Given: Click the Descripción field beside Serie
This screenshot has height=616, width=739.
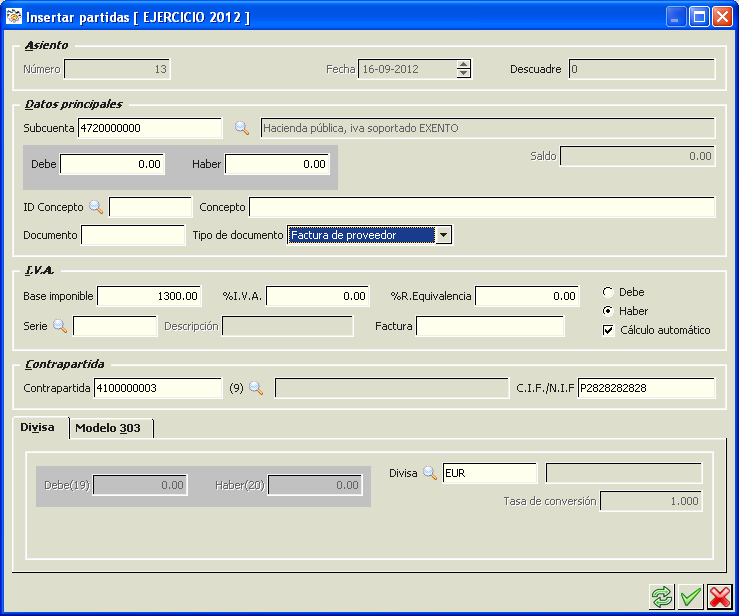Looking at the screenshot, I should tap(287, 326).
